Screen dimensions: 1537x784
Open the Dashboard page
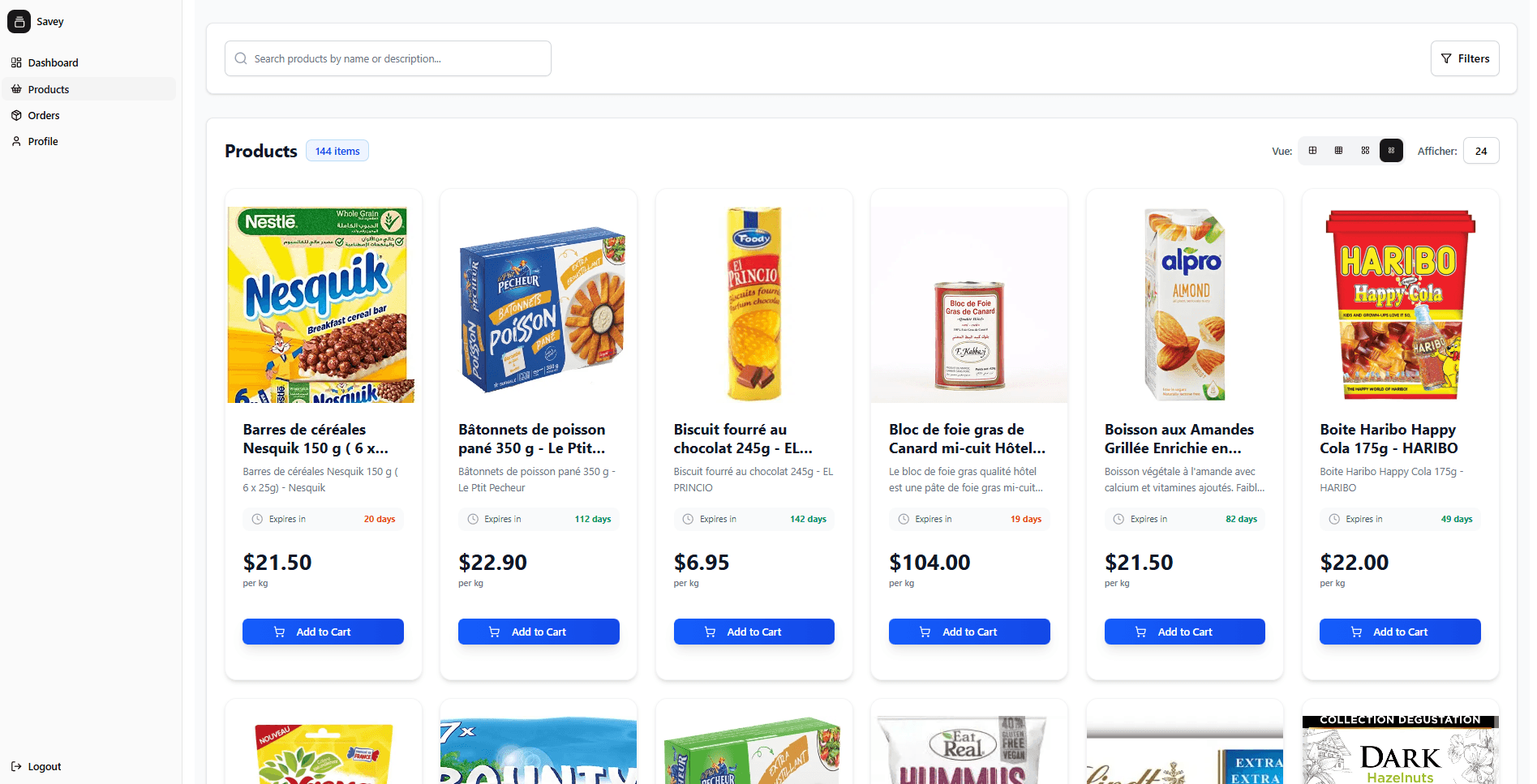tap(53, 62)
